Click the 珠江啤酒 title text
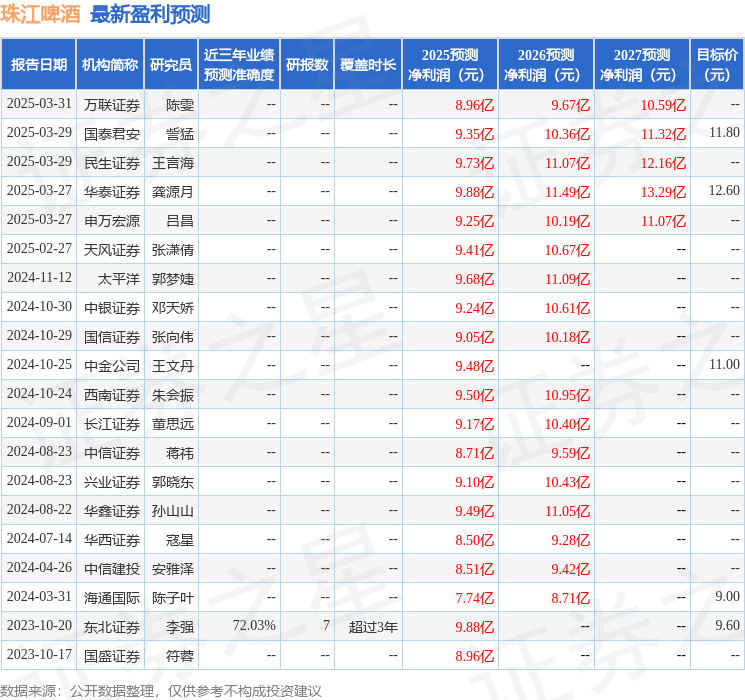The image size is (745, 700). (40, 15)
